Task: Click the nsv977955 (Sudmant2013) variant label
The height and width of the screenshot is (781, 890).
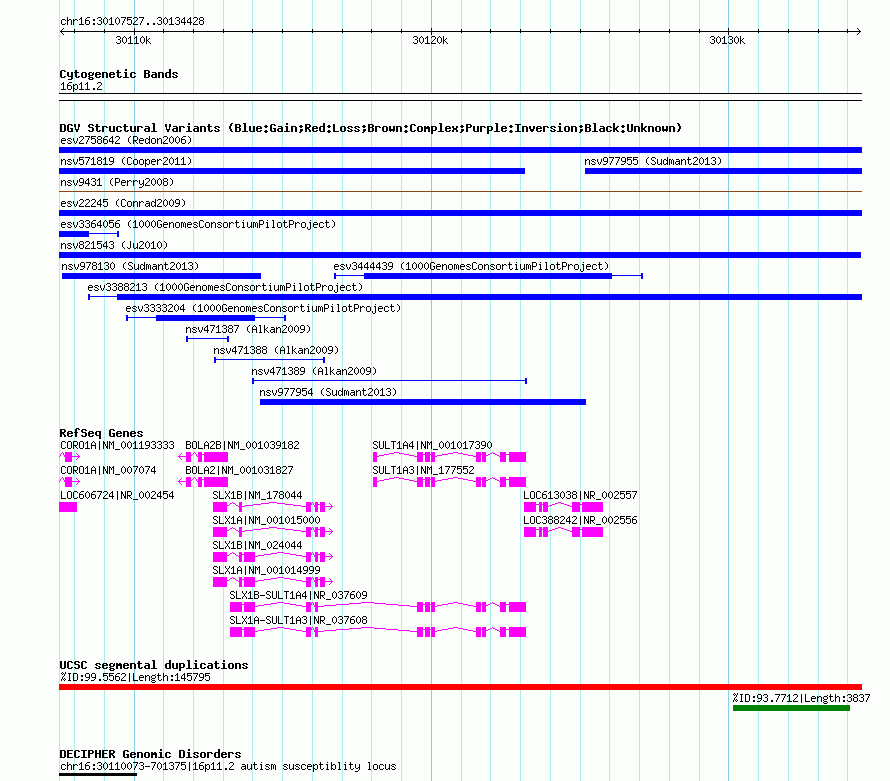Action: click(x=653, y=161)
